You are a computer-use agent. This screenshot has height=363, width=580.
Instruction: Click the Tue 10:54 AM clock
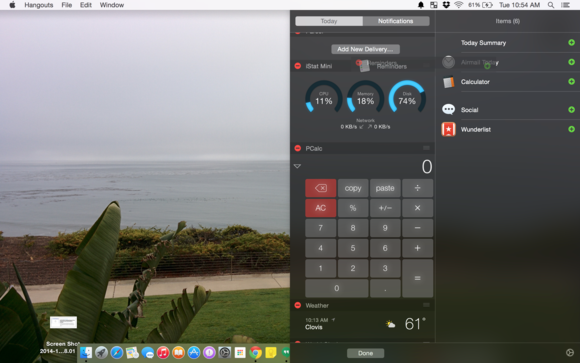pos(519,5)
